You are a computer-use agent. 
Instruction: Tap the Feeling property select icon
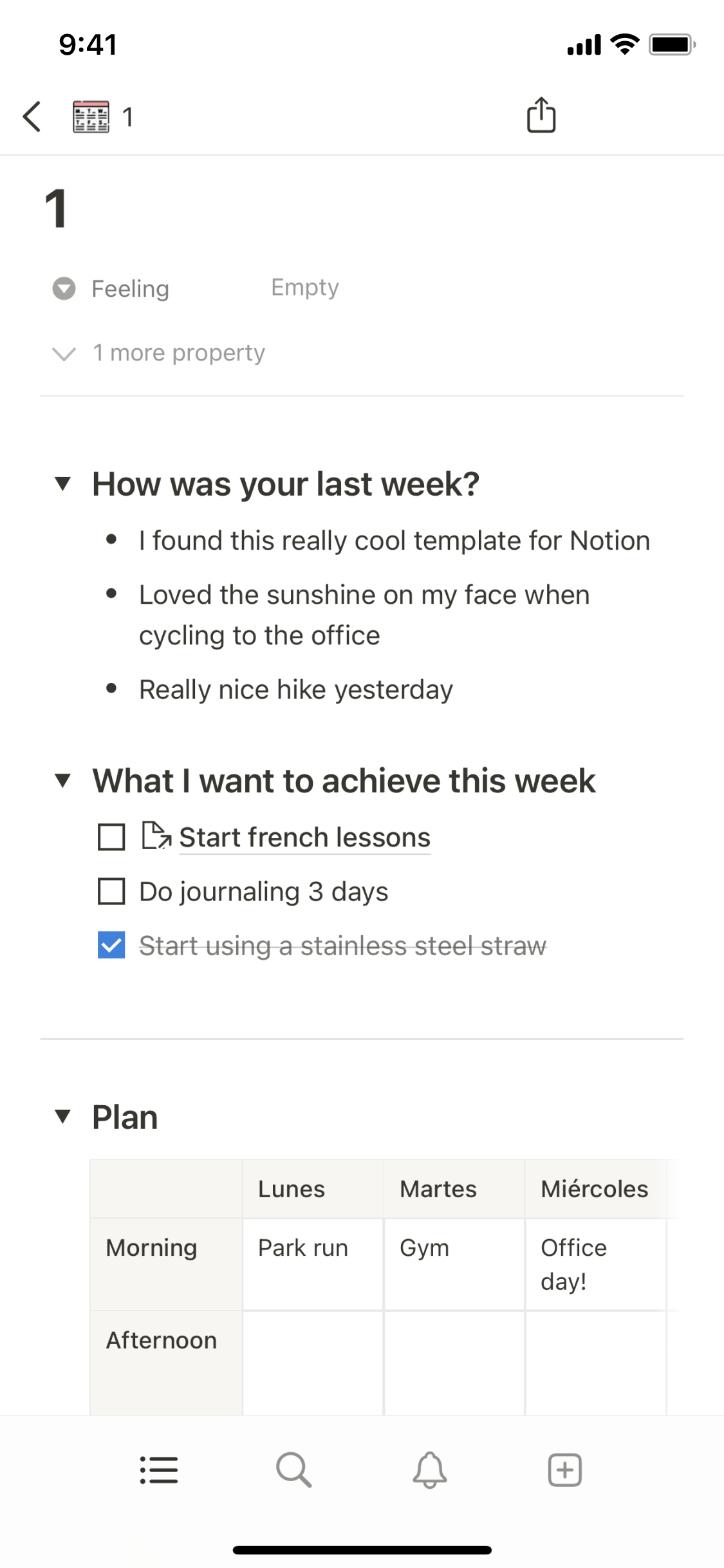(64, 288)
